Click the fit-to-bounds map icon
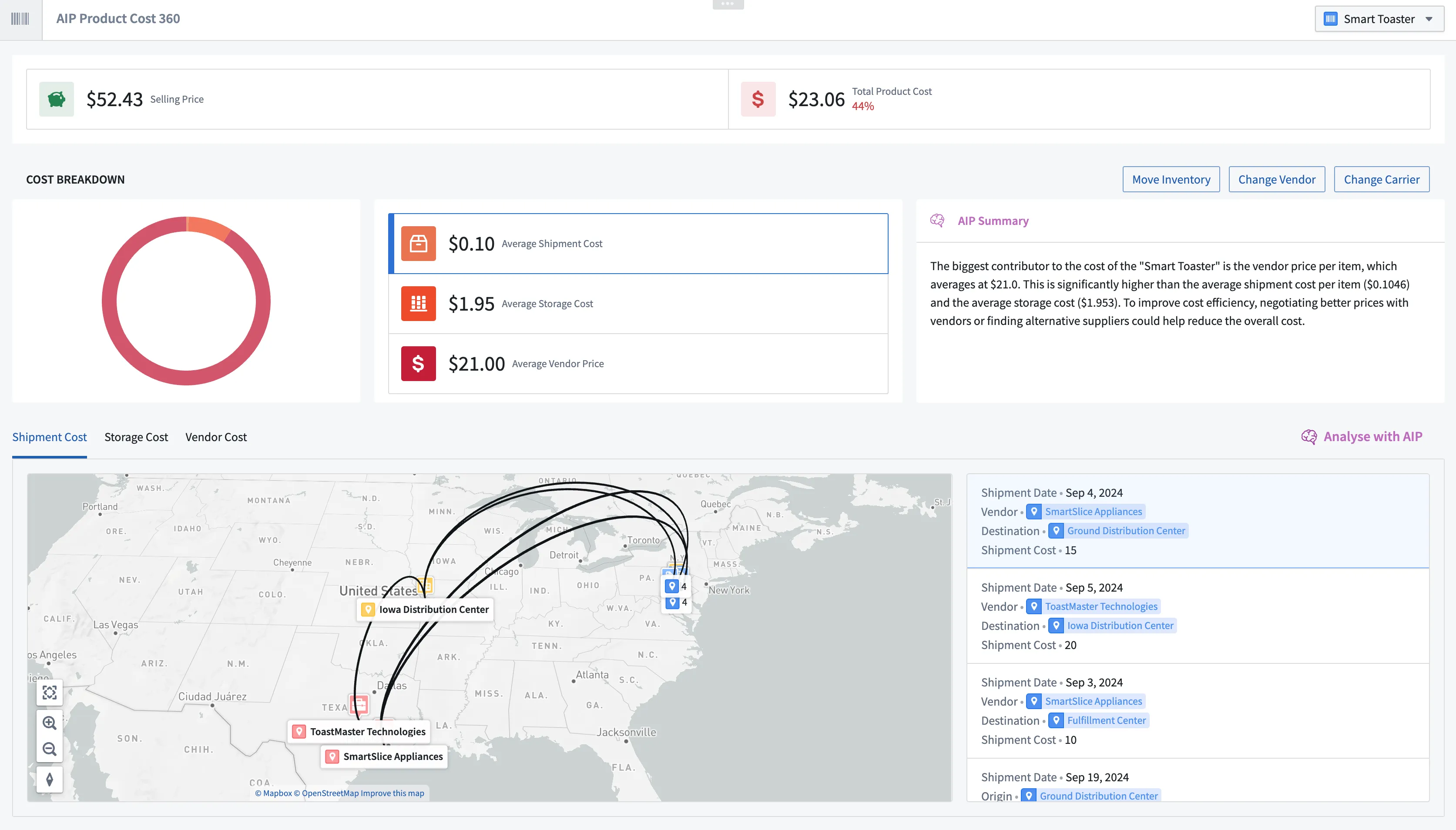Viewport: 1456px width, 830px height. tap(50, 693)
